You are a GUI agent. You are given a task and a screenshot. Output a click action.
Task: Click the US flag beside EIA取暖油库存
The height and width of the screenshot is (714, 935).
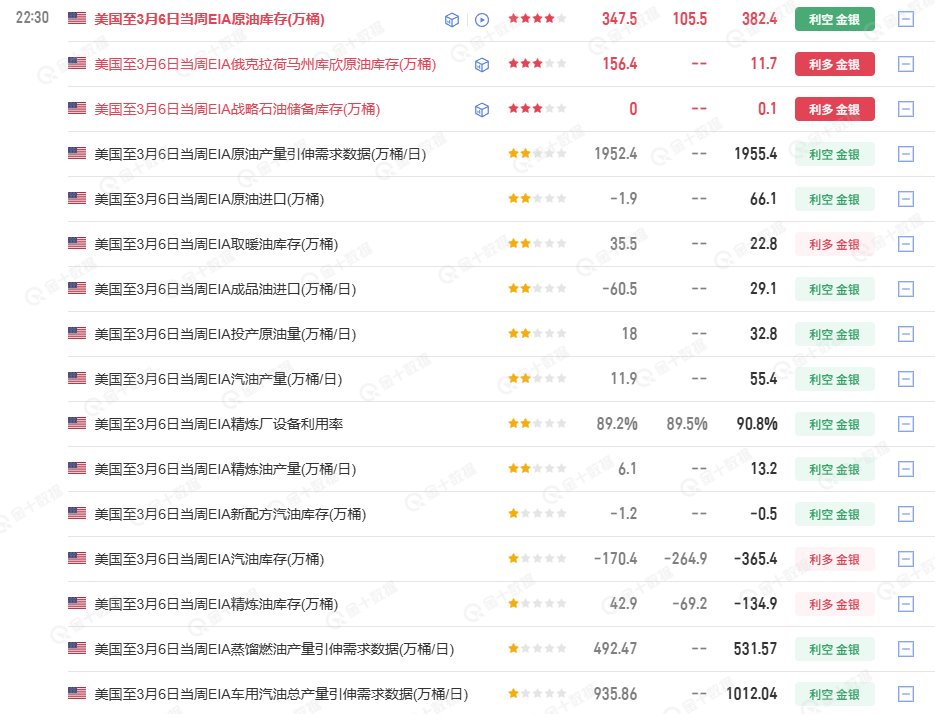(77, 243)
